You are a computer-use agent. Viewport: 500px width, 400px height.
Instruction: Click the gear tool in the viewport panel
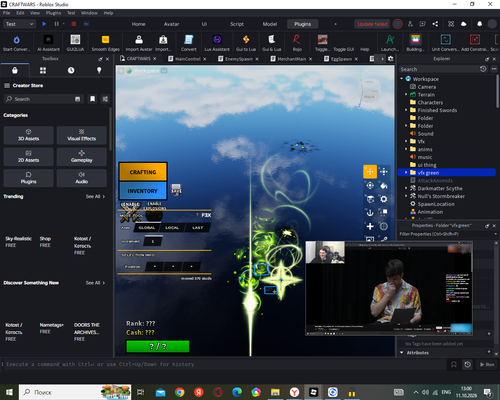(x=384, y=199)
